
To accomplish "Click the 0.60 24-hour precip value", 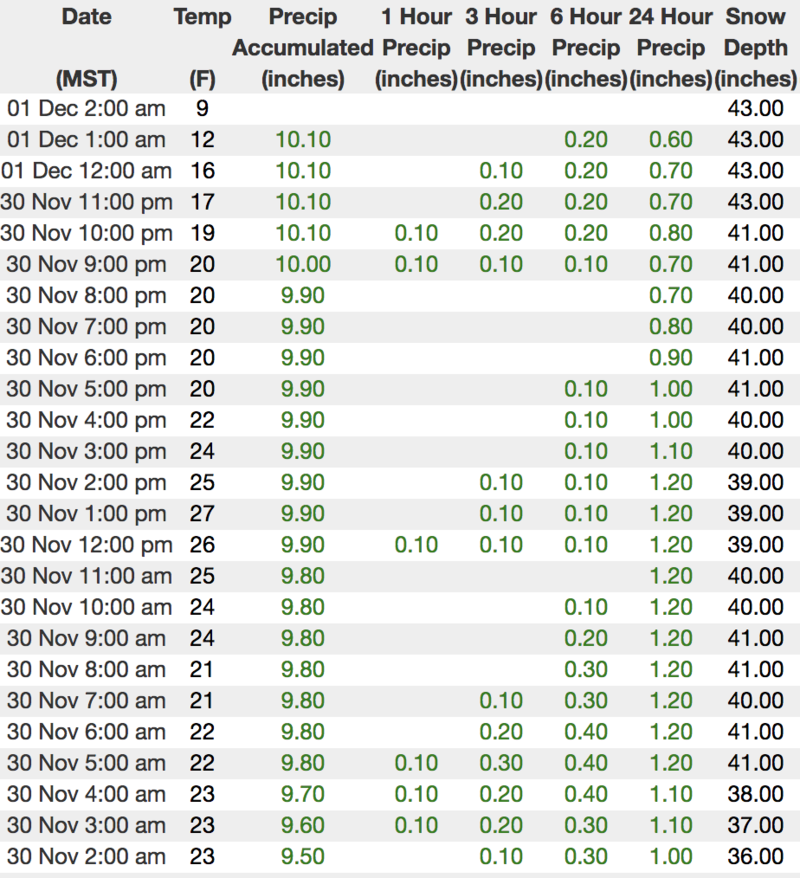I will [x=671, y=140].
